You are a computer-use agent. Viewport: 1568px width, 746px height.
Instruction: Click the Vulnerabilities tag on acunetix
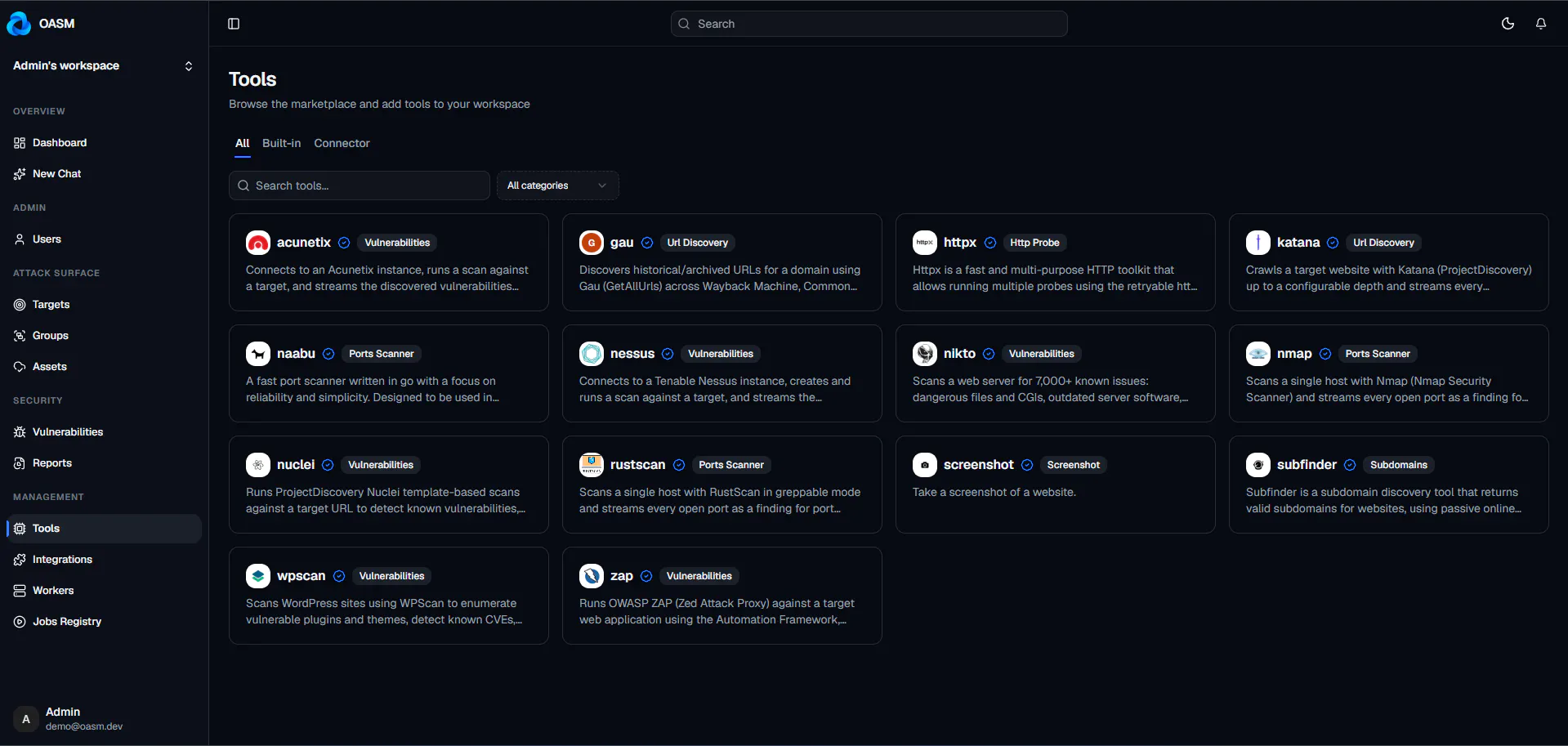point(397,243)
